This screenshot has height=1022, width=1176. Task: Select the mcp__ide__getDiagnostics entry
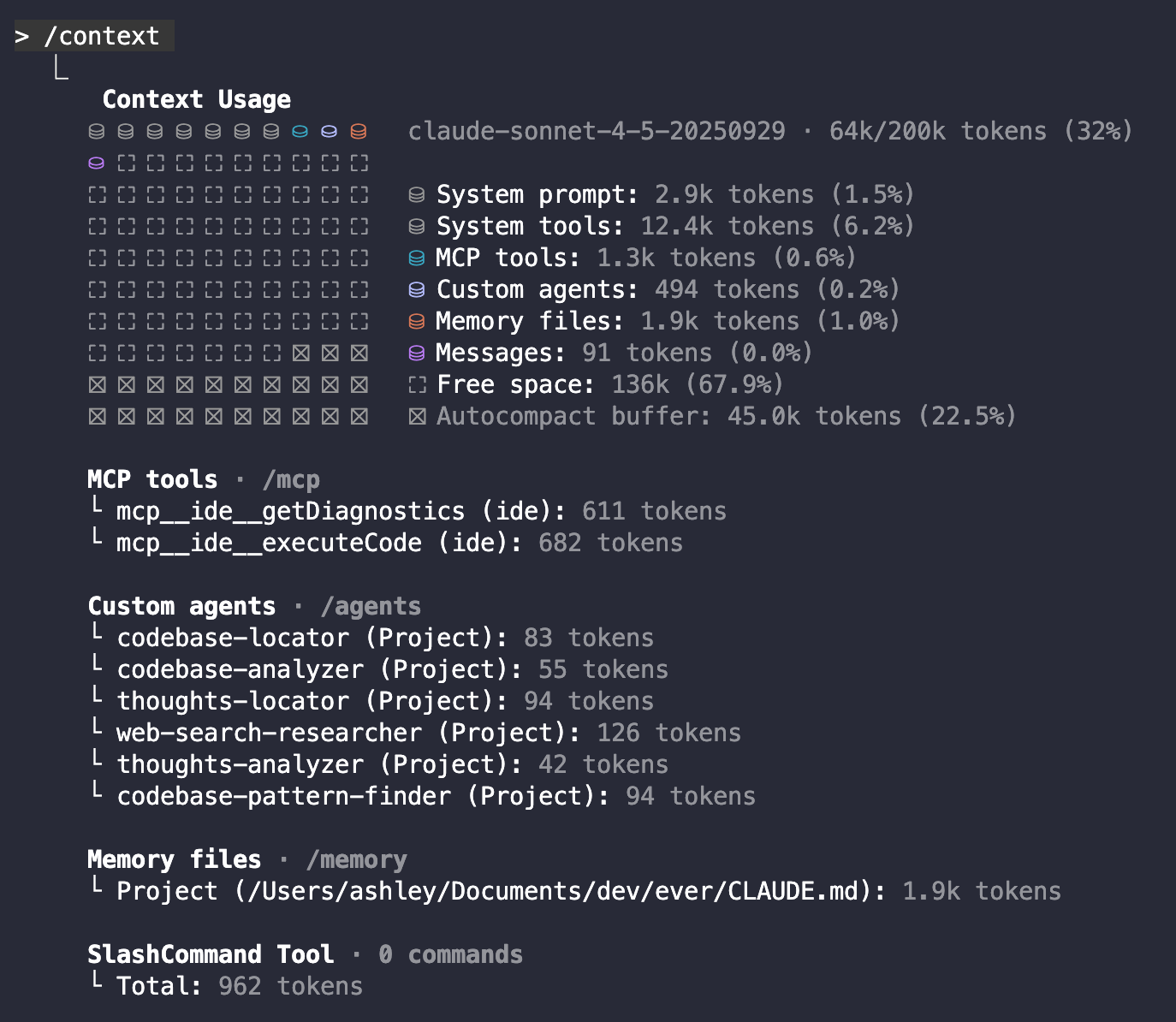tap(290, 511)
